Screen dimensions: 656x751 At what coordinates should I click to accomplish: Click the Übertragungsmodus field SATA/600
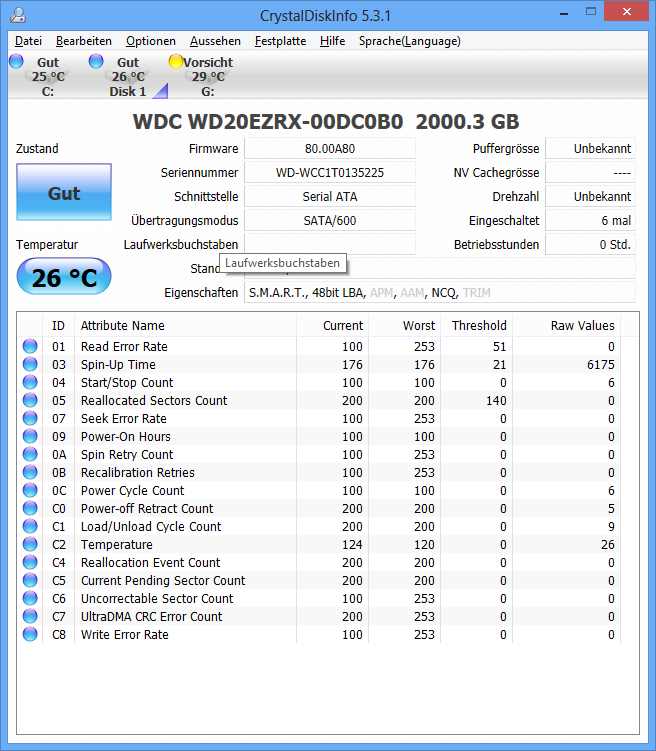[x=330, y=220]
